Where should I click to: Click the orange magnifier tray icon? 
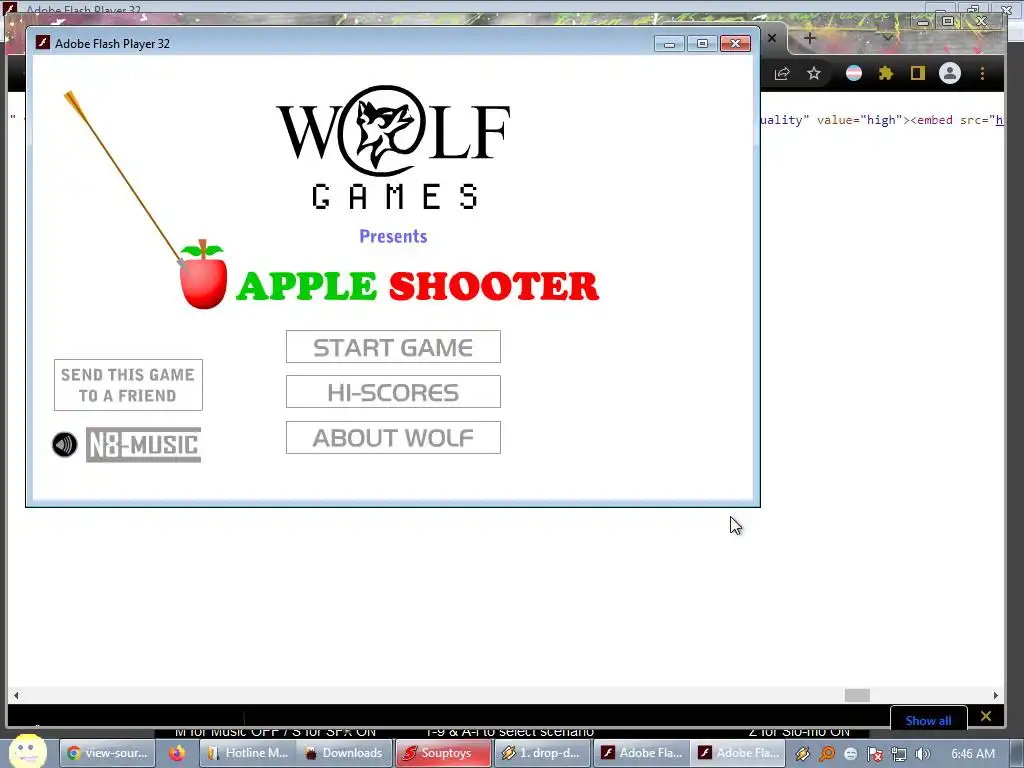[x=827, y=754]
